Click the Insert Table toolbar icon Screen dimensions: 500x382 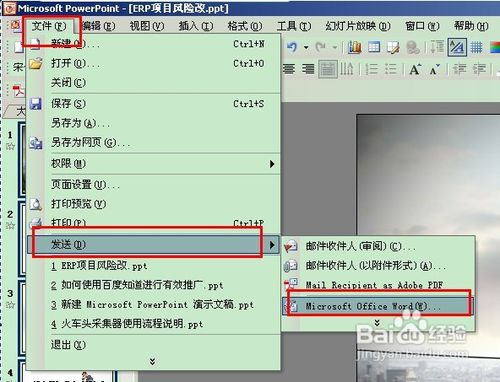point(374,47)
